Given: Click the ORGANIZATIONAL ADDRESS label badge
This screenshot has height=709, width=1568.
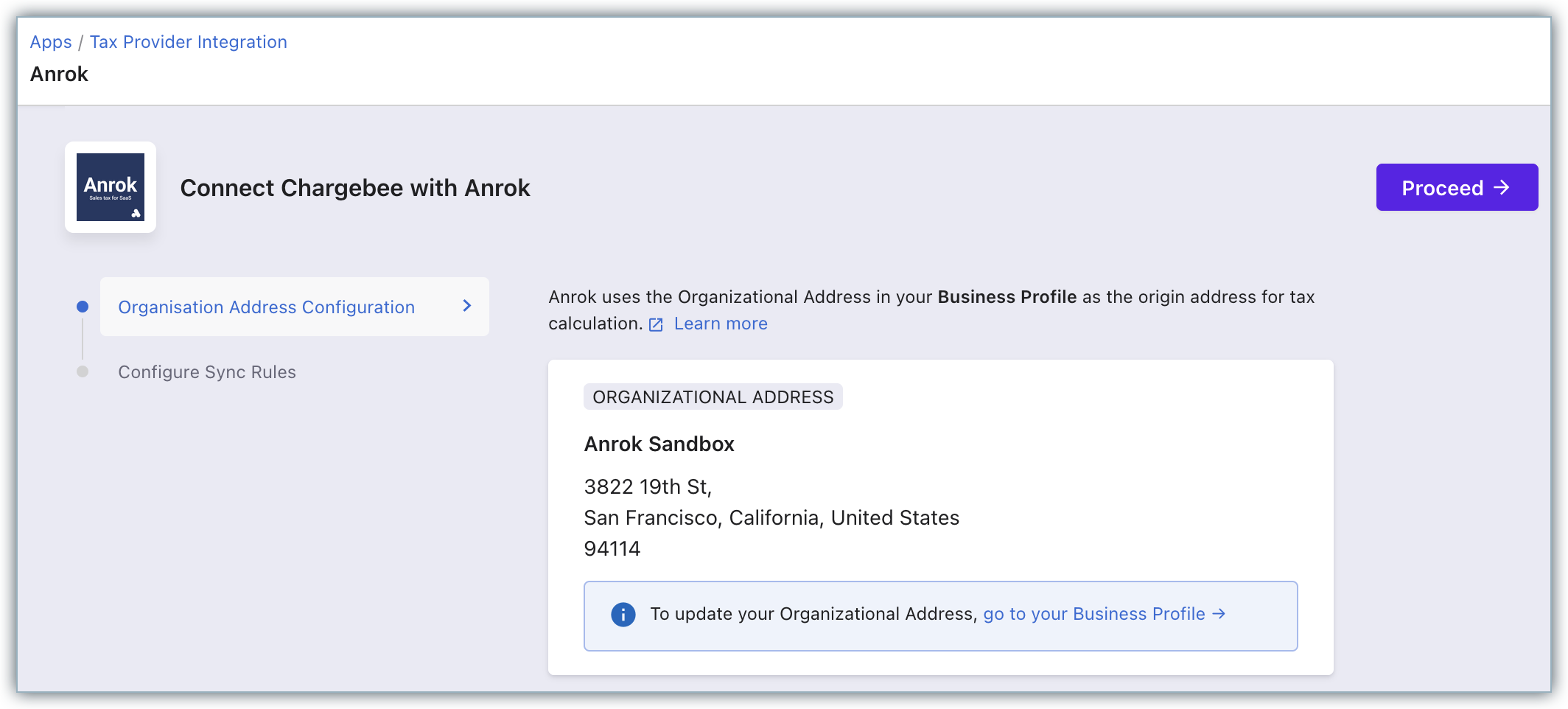Looking at the screenshot, I should (x=713, y=397).
